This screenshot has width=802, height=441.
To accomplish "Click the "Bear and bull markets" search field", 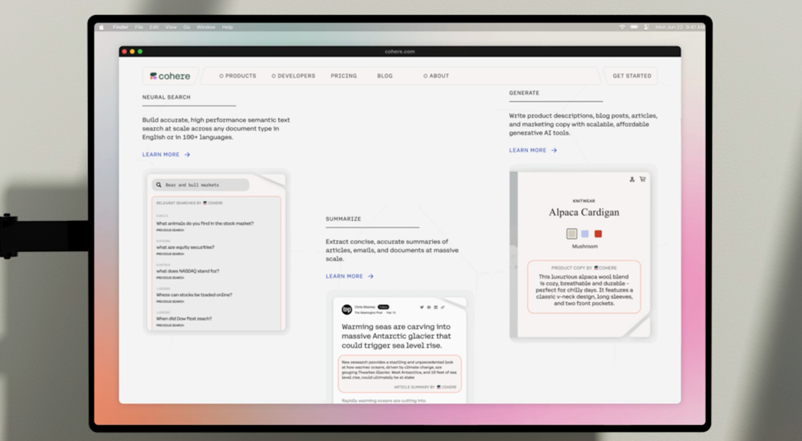I will point(204,185).
